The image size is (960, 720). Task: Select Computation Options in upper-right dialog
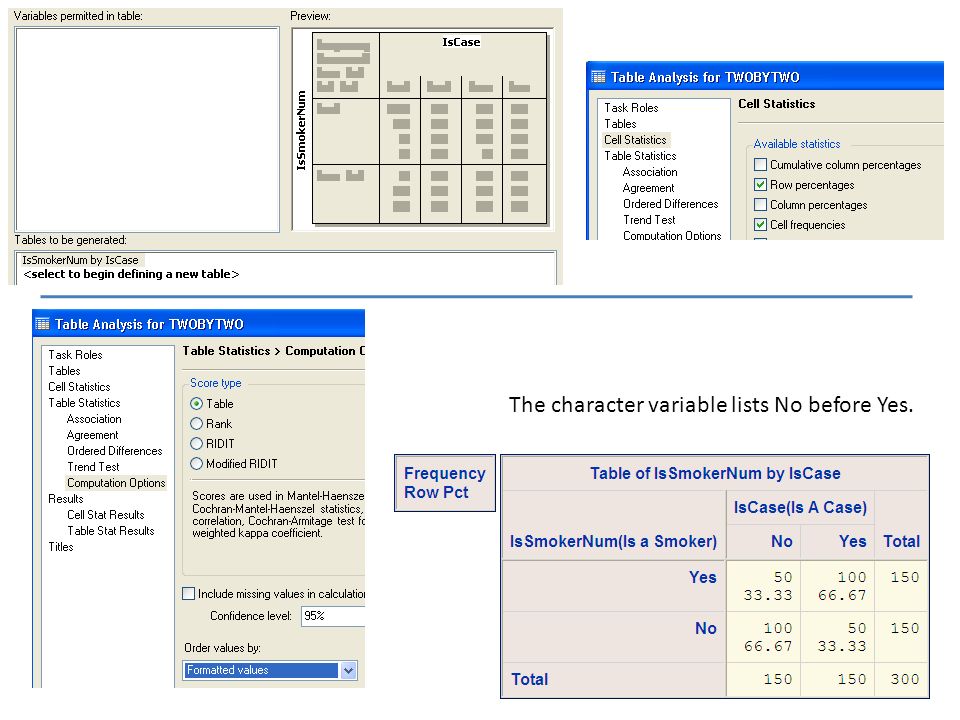tap(672, 235)
